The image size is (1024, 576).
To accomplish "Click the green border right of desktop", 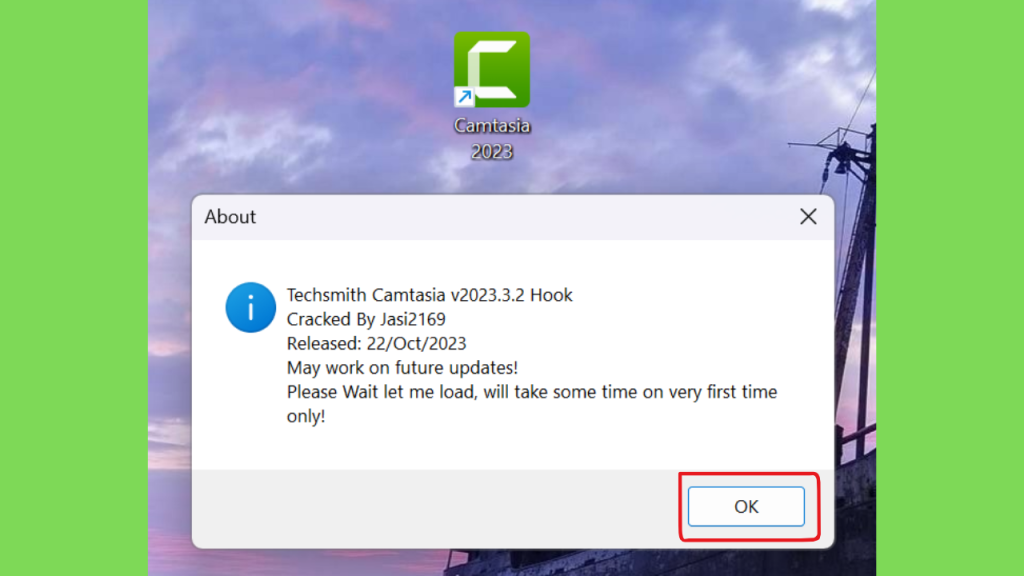I will coord(950,288).
